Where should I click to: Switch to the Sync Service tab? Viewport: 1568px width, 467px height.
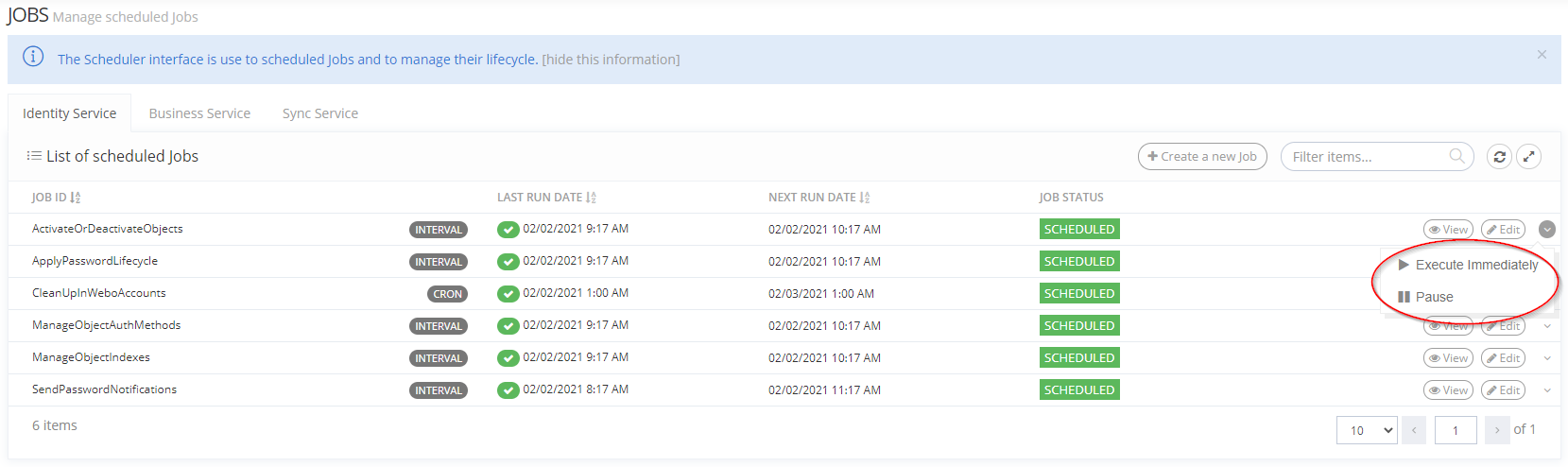tap(319, 113)
